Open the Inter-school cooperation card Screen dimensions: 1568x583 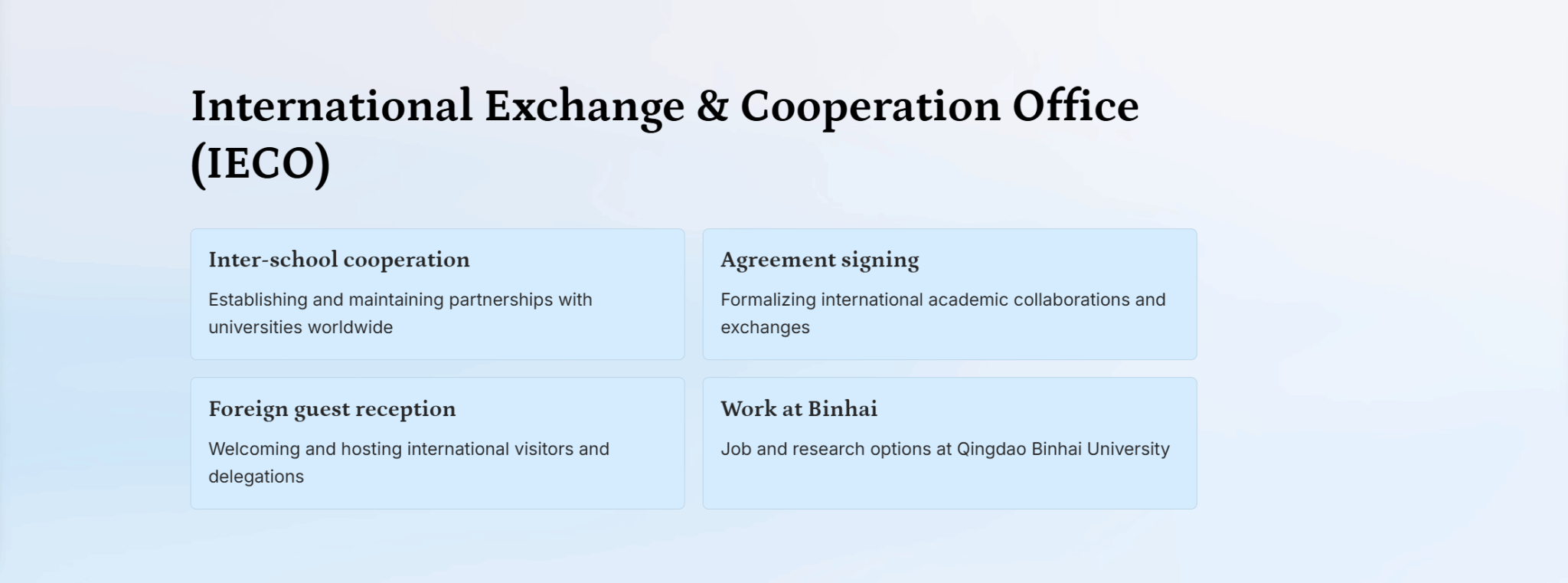coord(437,294)
